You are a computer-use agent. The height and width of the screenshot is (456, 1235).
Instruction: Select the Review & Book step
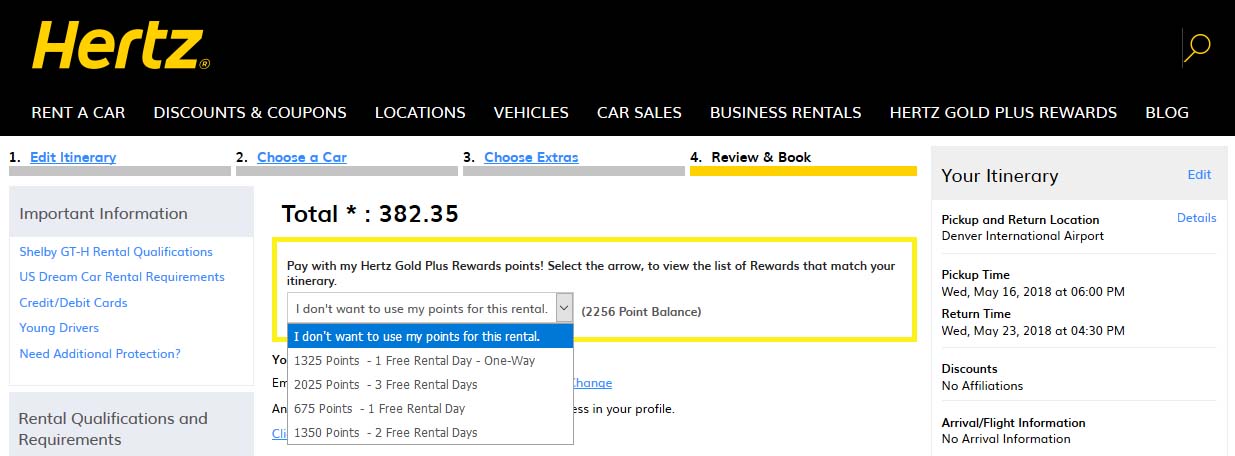(x=761, y=157)
